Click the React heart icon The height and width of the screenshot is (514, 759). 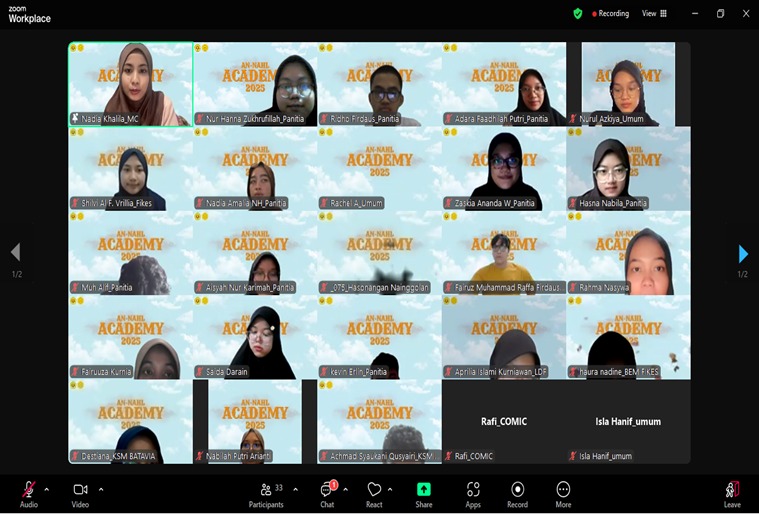374,490
